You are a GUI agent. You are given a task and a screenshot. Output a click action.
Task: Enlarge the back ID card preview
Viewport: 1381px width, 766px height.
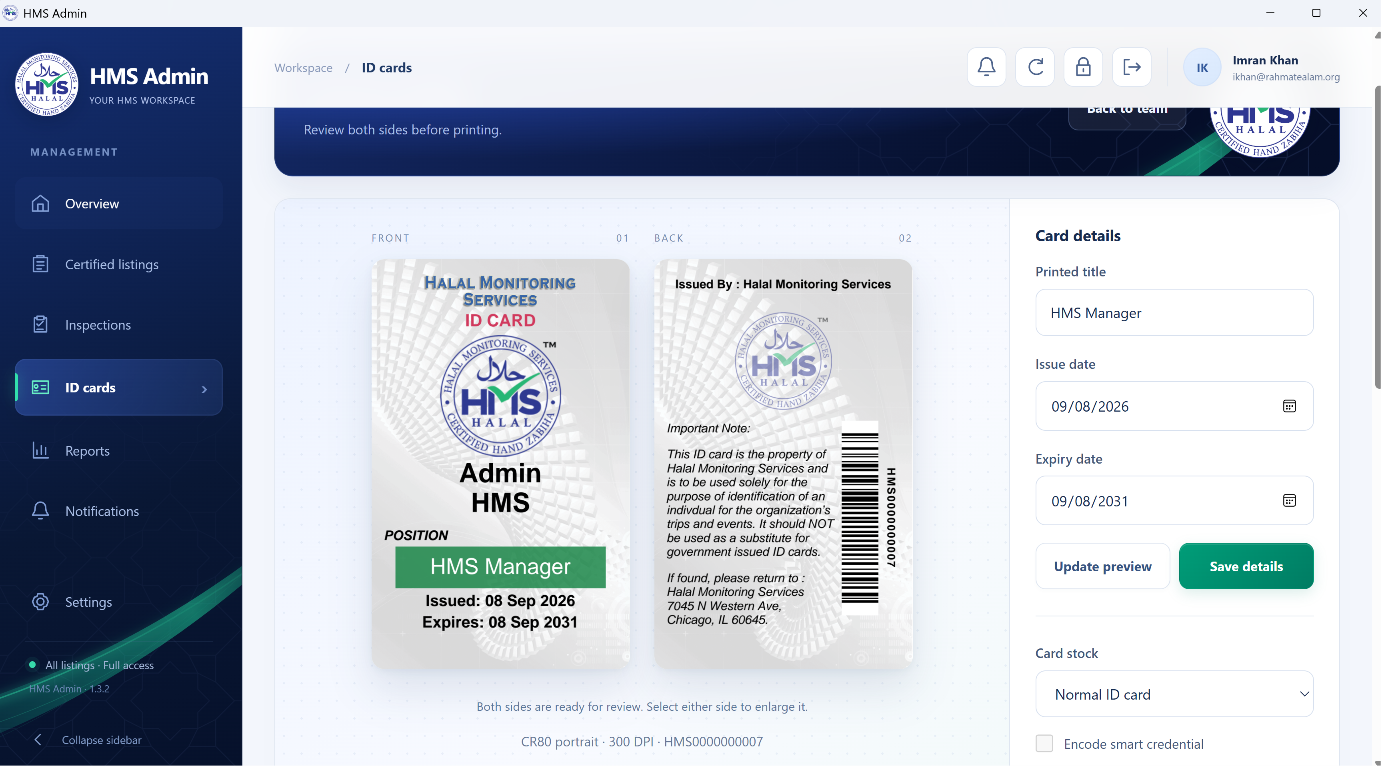pos(783,464)
